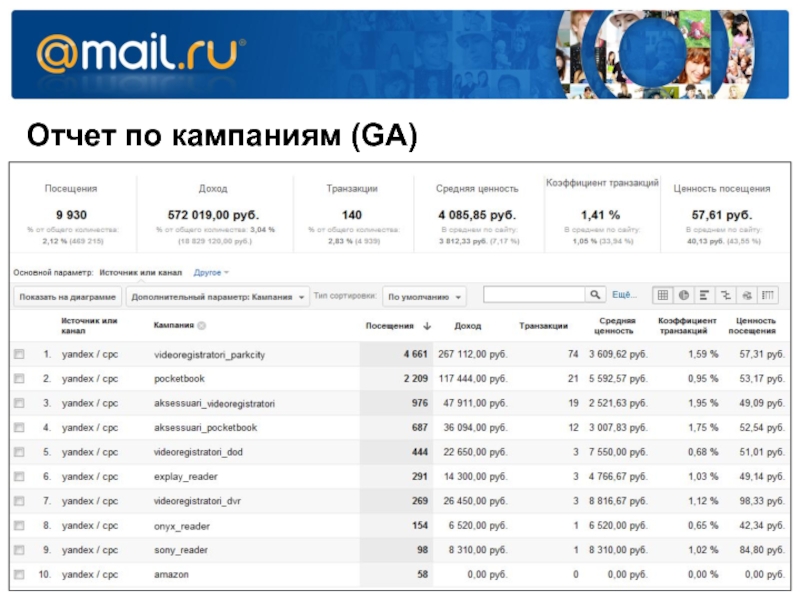
Task: Select Источник или канал primary parameter
Action: click(140, 272)
